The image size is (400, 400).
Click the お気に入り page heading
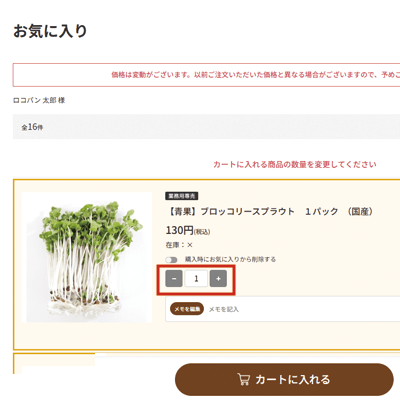click(50, 31)
